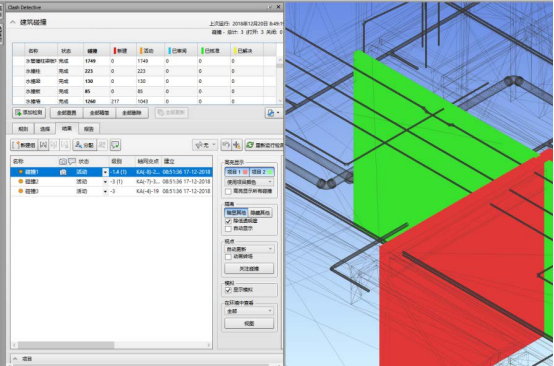The width and height of the screenshot is (554, 366).
Task: Click the compact results icon in the toolbar
Action: pos(237,145)
